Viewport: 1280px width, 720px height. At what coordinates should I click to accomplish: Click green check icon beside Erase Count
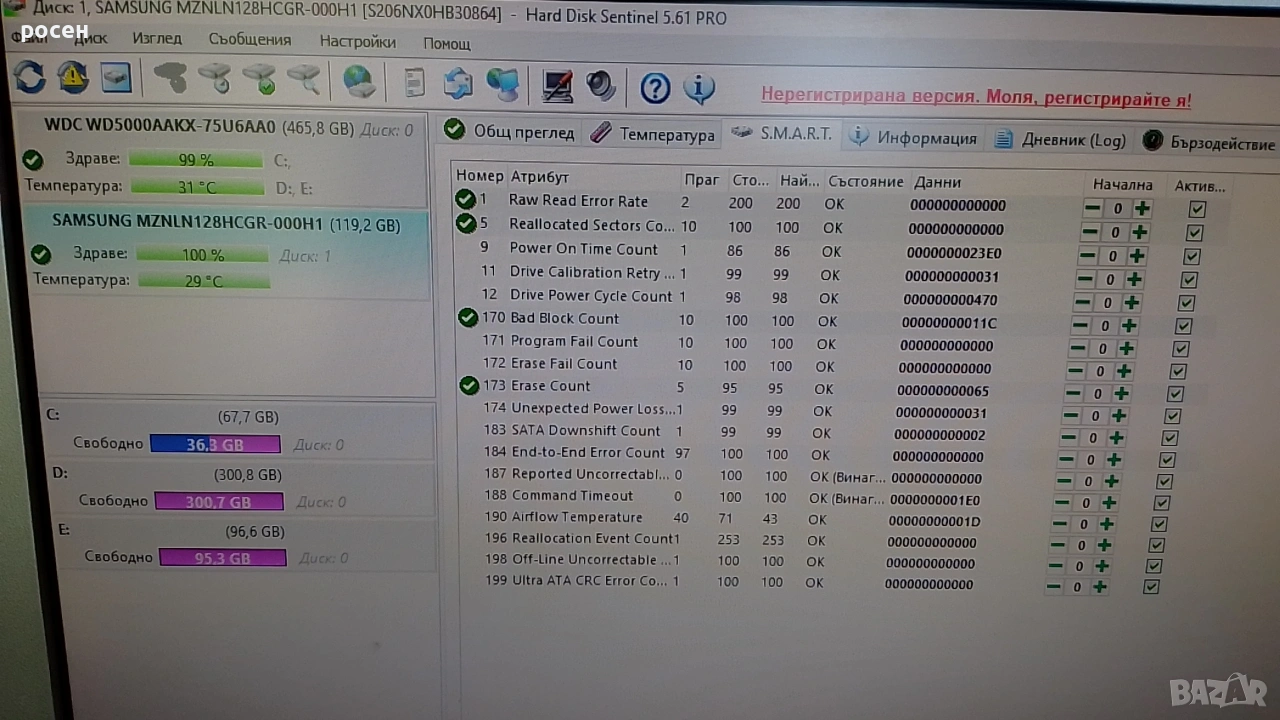pyautogui.click(x=469, y=385)
